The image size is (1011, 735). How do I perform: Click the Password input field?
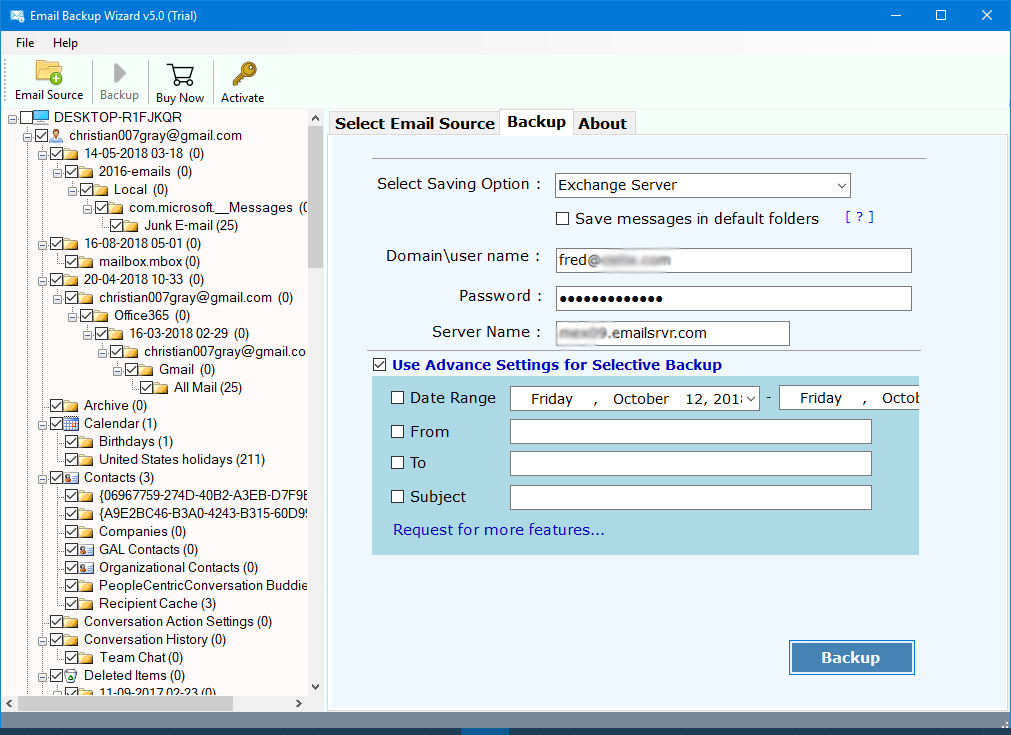(x=733, y=299)
